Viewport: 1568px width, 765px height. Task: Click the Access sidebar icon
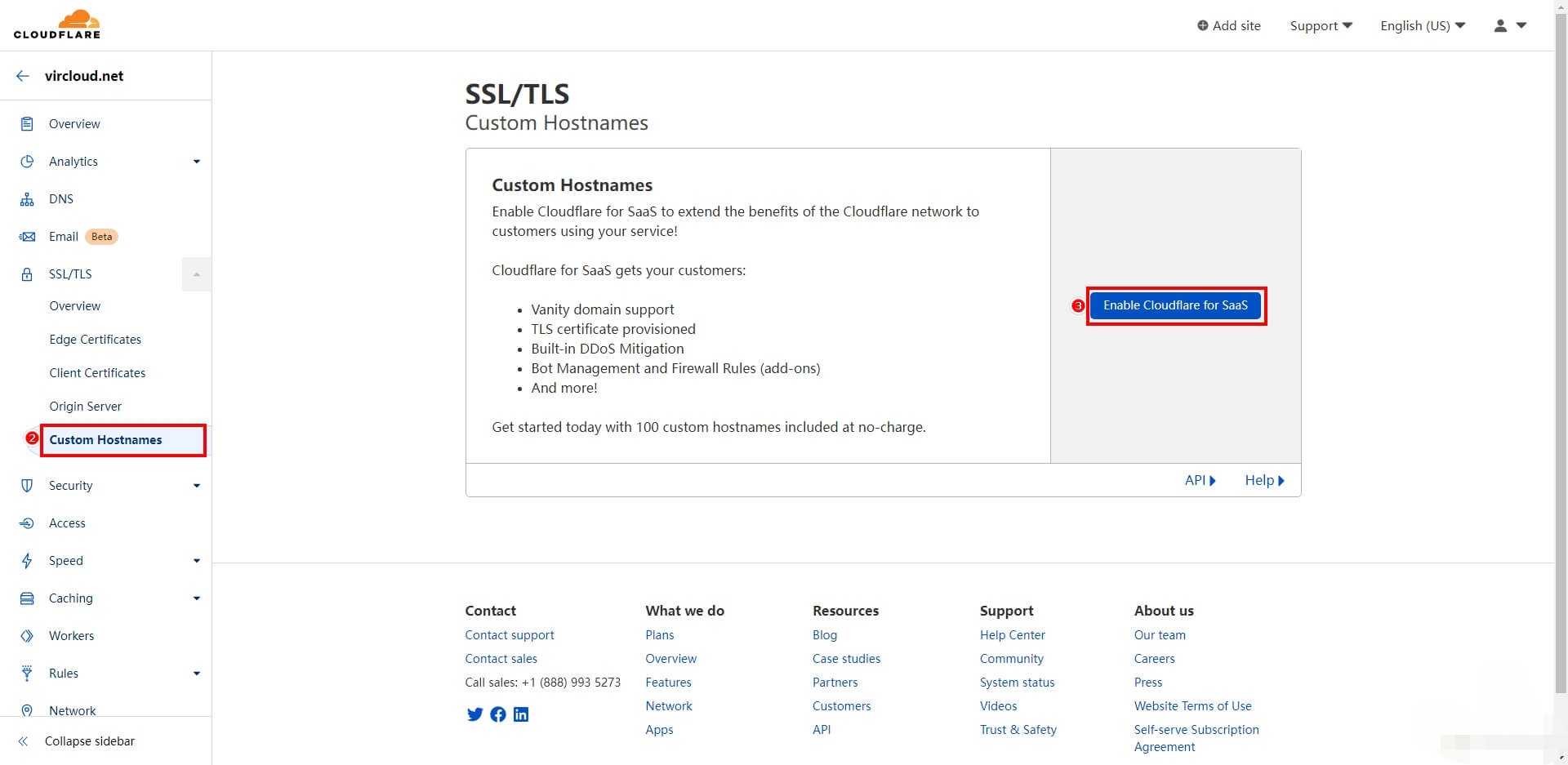[27, 523]
